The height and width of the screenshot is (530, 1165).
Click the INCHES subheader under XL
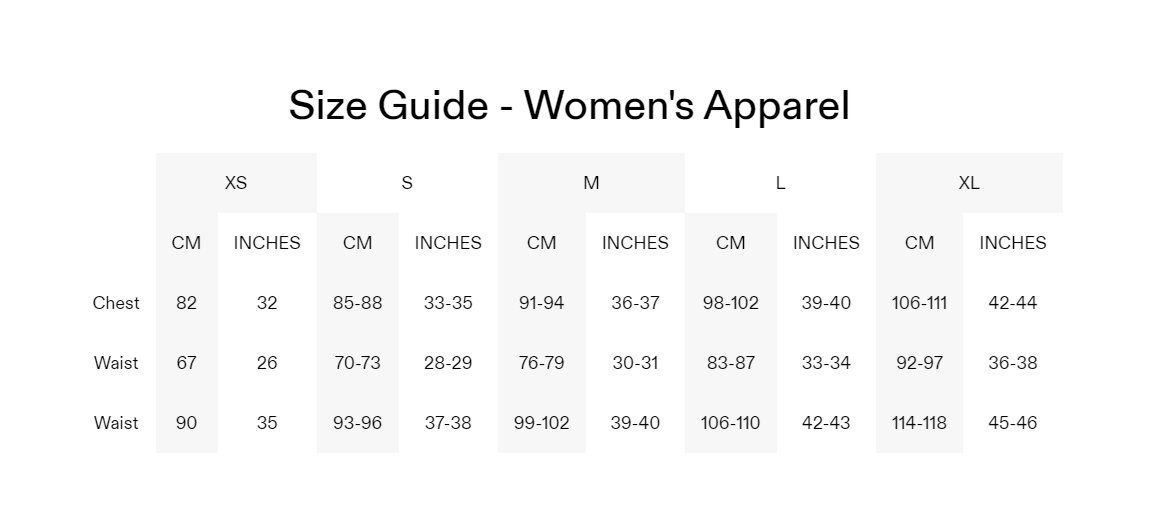pos(1012,243)
